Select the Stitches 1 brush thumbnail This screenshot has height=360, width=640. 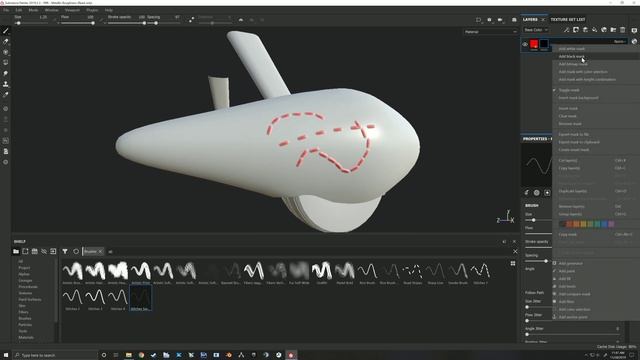480,273
